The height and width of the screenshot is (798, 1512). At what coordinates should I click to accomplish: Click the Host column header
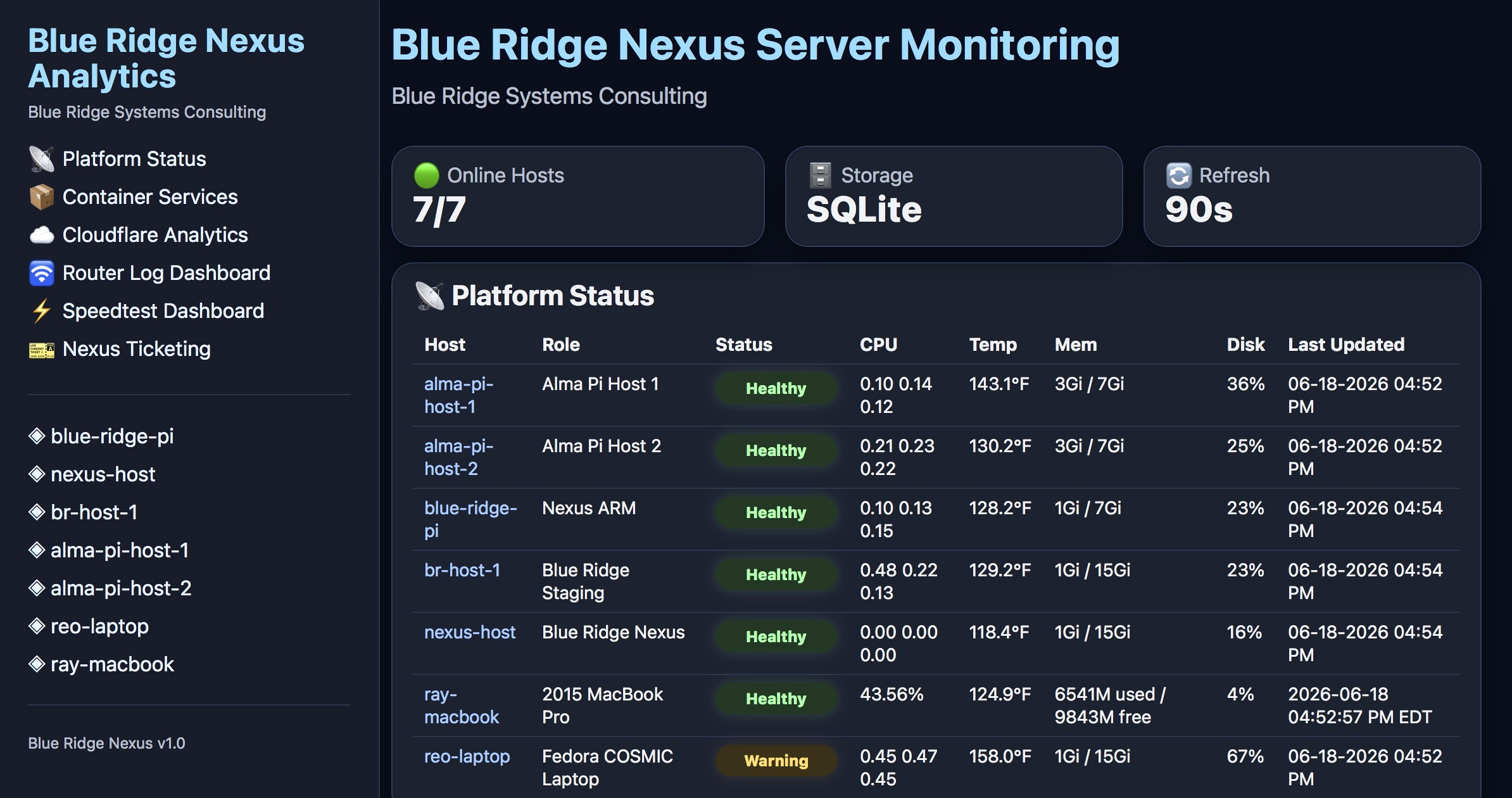tap(445, 345)
